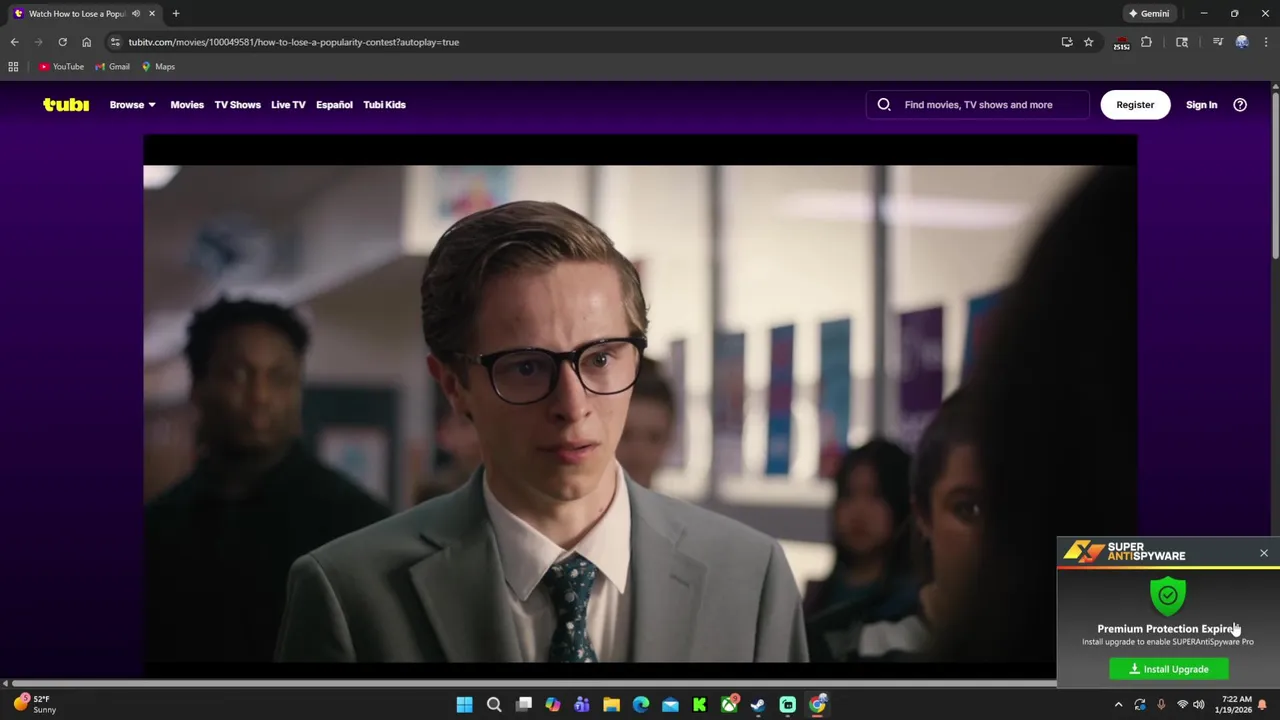Go back with the browser back arrow
The width and height of the screenshot is (1280, 720).
pyautogui.click(x=14, y=42)
